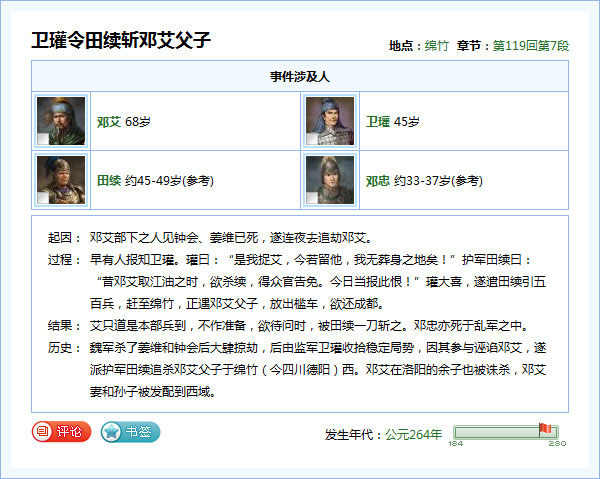The image size is (600, 479).
Task: Click the 事件涉及人 section header
Action: tap(299, 76)
